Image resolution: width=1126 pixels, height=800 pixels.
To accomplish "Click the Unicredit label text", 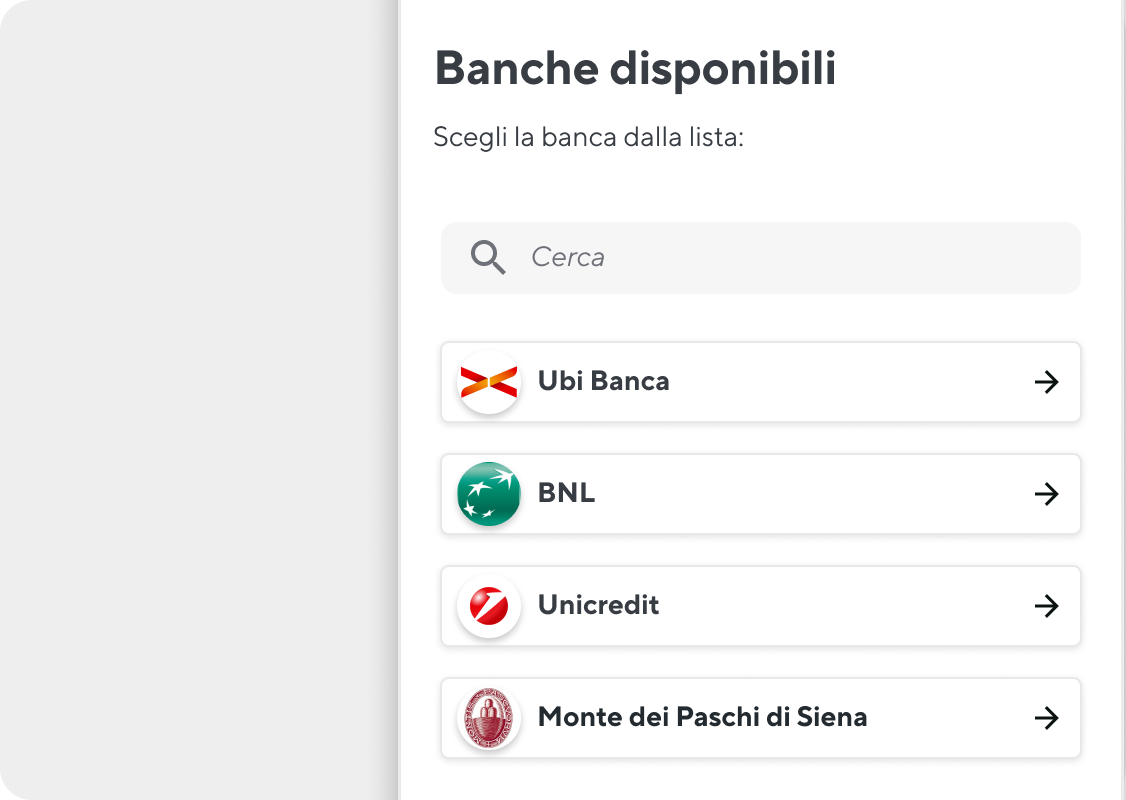I will [x=599, y=605].
